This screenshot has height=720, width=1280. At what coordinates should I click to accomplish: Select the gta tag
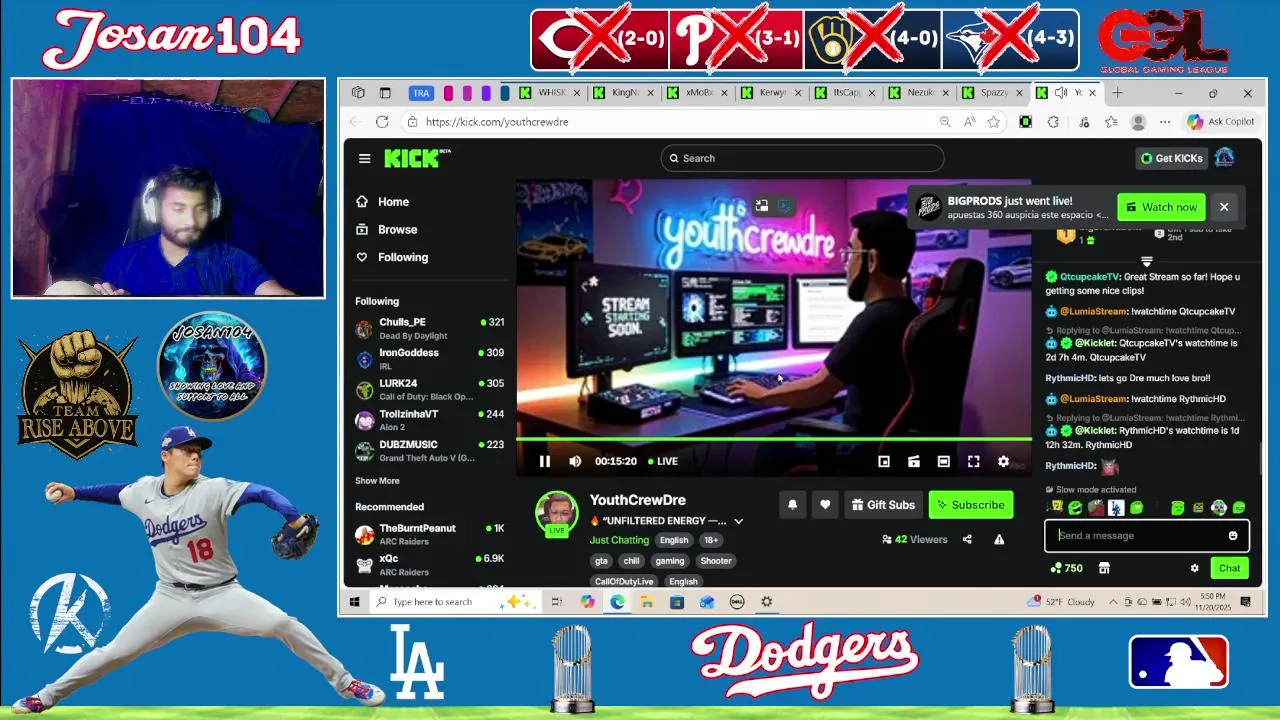[x=602, y=561]
